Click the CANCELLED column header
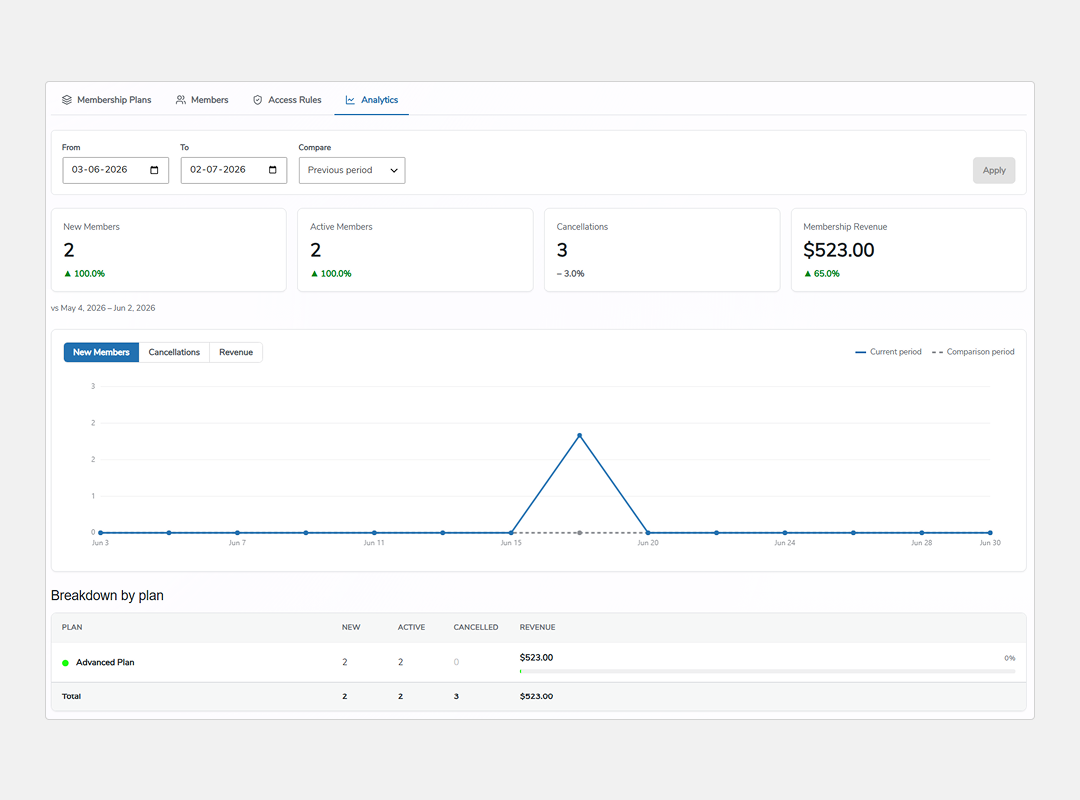 (x=476, y=628)
